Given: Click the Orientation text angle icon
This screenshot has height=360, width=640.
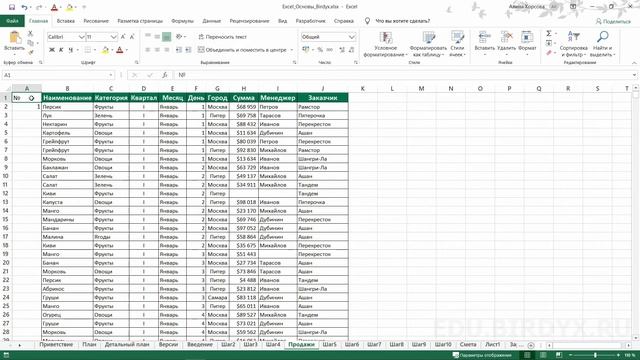Looking at the screenshot, I should (x=179, y=37).
